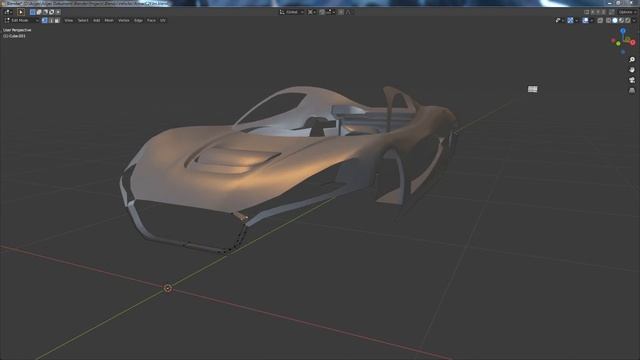Choose the Invert selection mode icon
Viewport: 640px width, 360px height.
pos(51,12)
